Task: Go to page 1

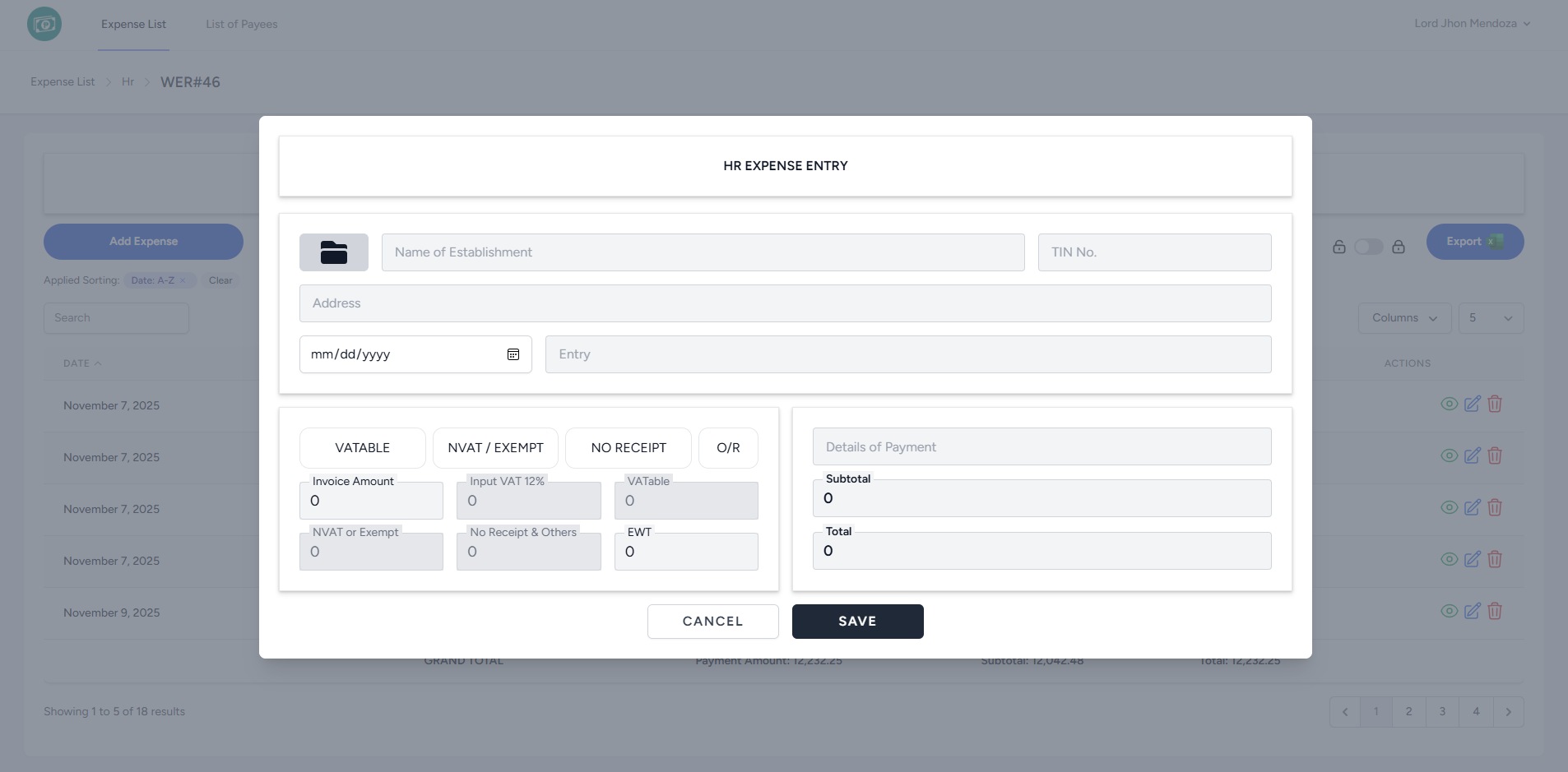Action: pyautogui.click(x=1376, y=712)
